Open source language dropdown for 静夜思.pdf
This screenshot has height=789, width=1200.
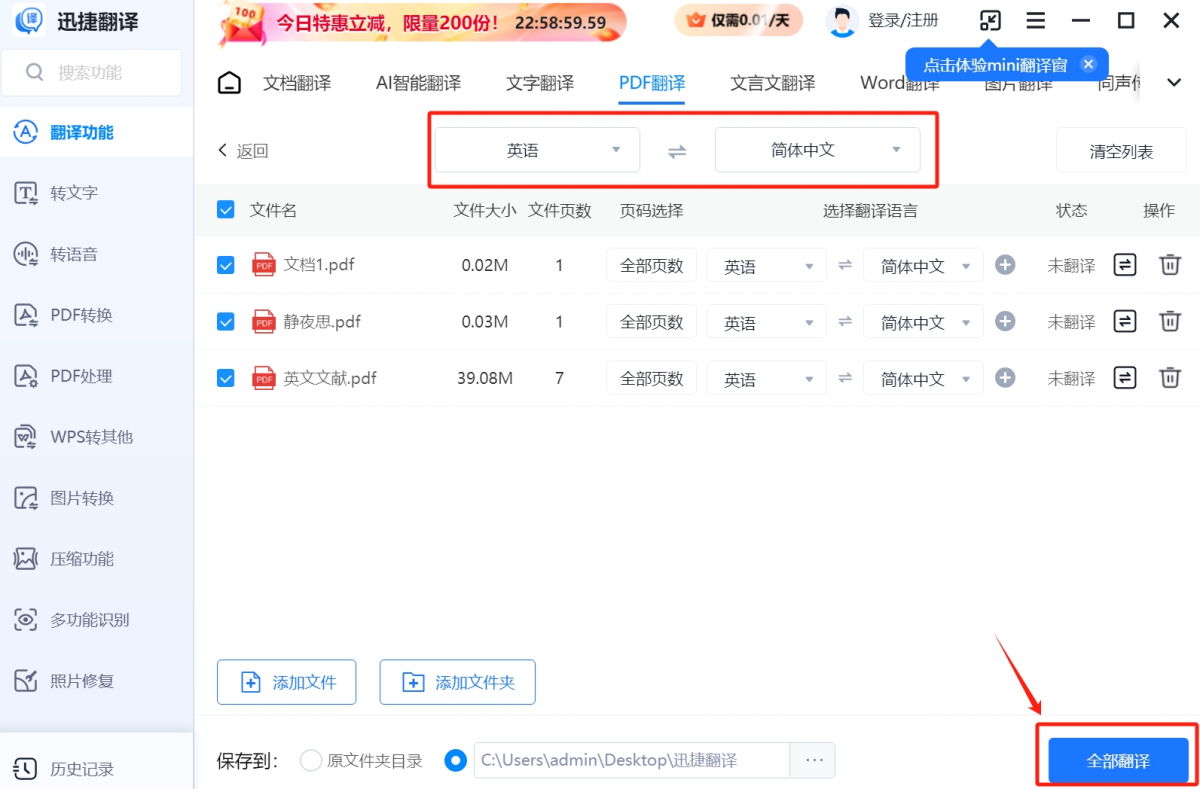click(x=767, y=322)
